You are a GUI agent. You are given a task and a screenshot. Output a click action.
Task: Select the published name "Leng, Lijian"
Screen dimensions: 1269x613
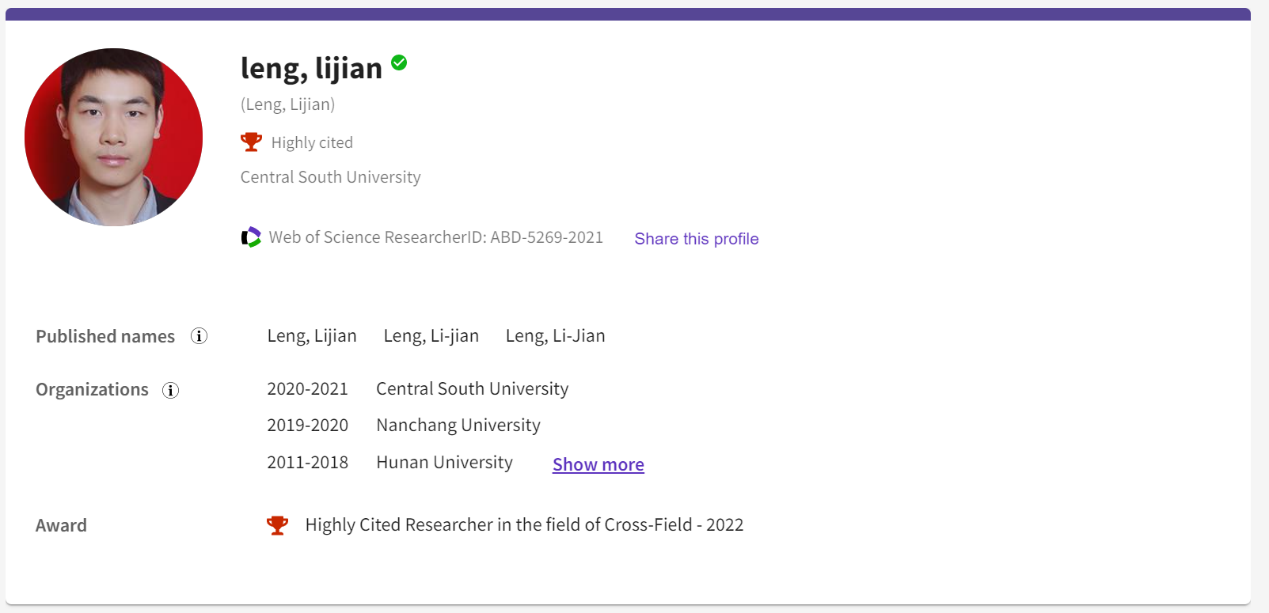coord(311,336)
